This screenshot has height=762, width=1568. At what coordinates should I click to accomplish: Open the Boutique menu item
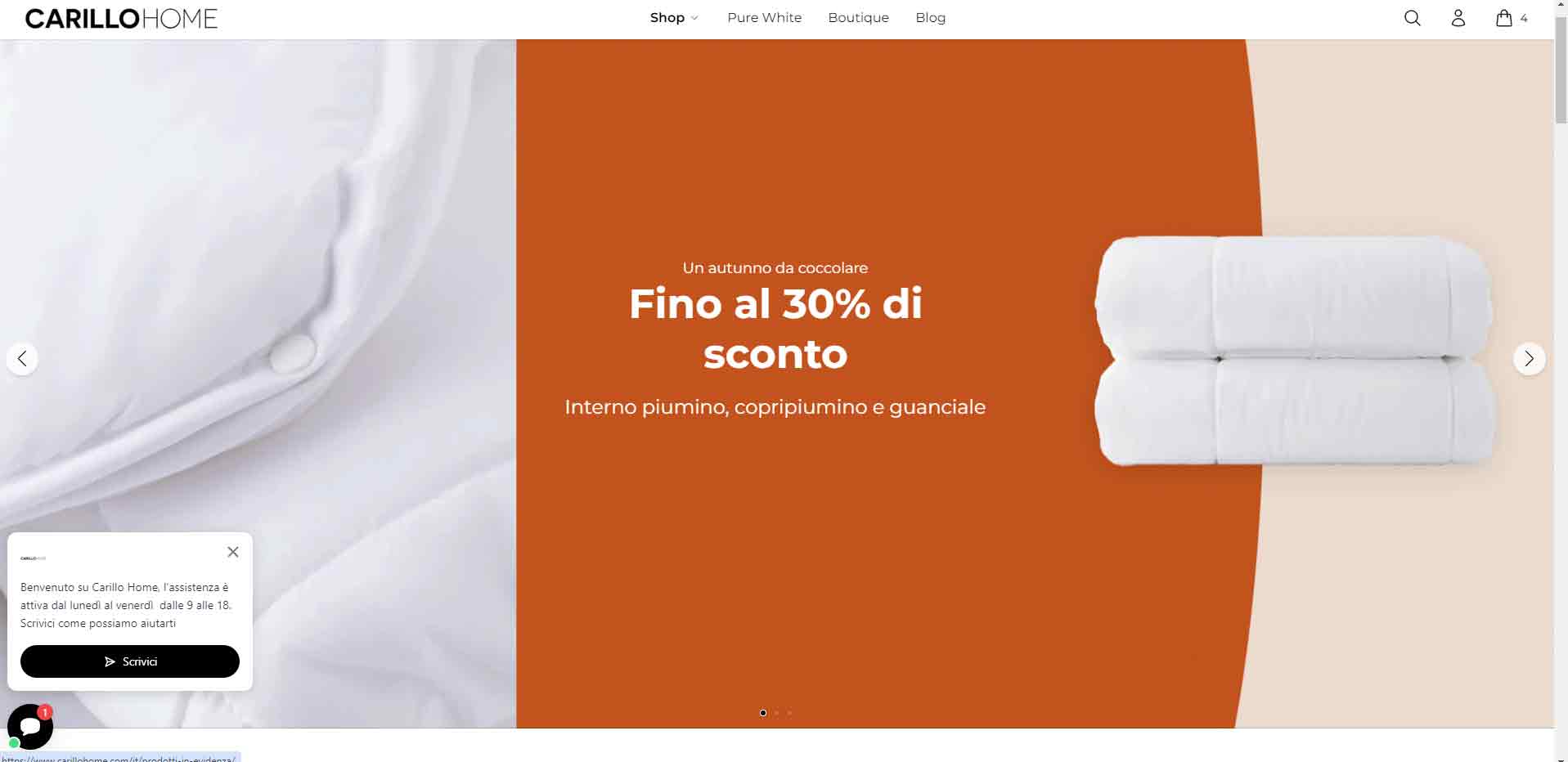point(858,18)
